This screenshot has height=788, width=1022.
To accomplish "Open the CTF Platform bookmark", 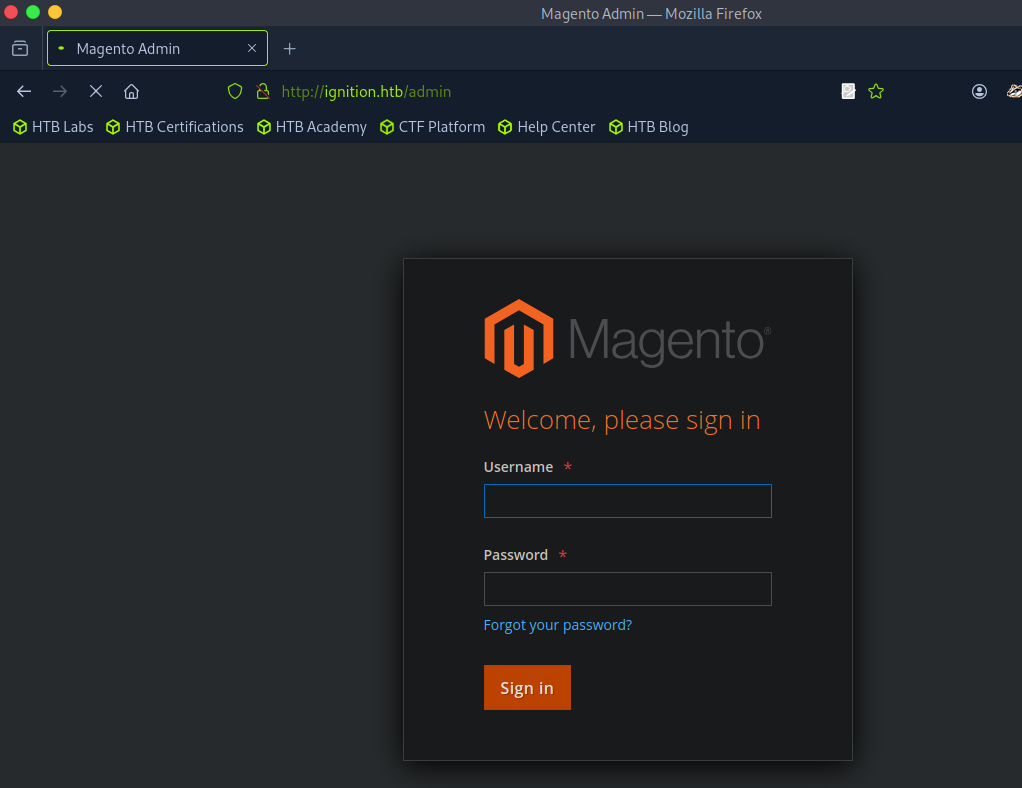I will [433, 127].
